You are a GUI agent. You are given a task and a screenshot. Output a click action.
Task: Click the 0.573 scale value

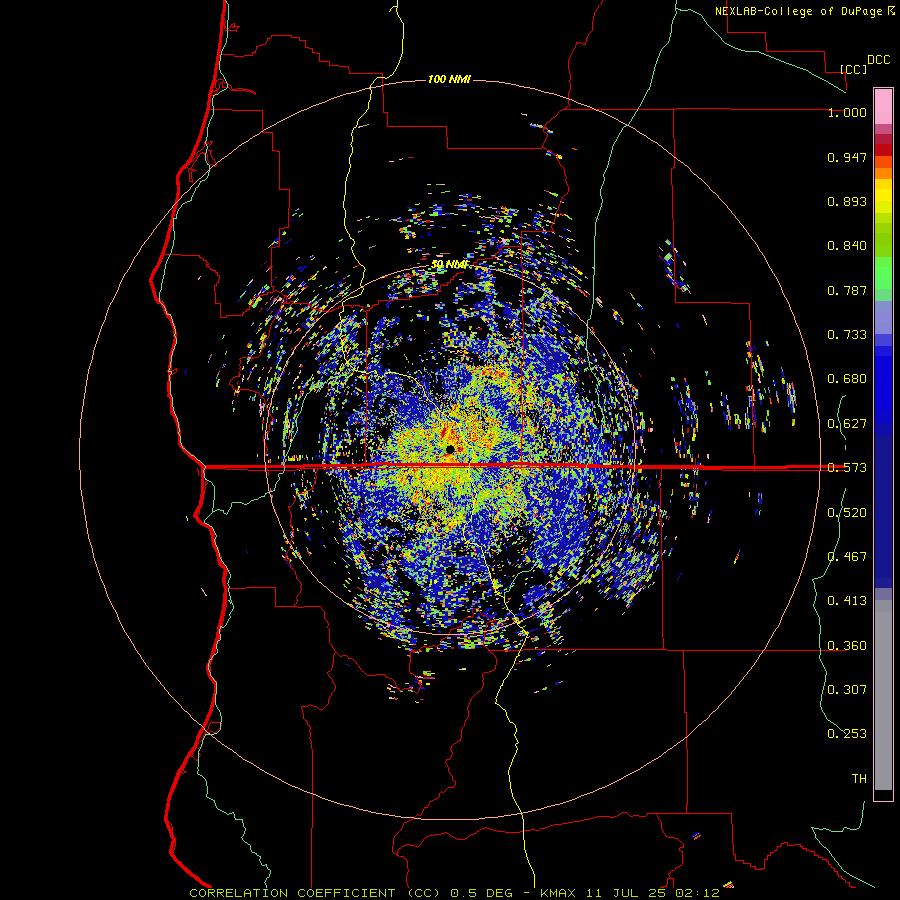coord(847,468)
